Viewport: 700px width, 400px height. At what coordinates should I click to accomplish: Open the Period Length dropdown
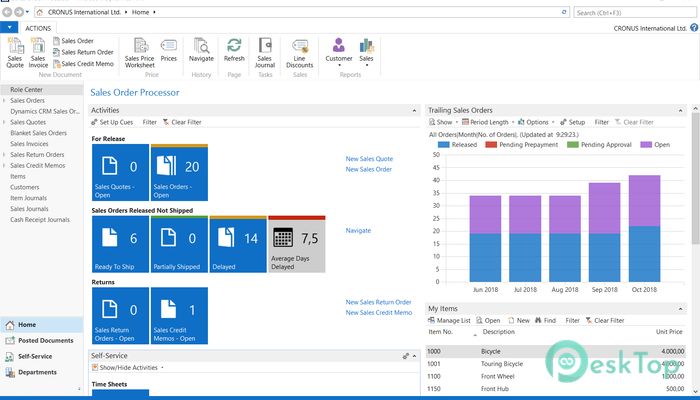pos(488,122)
